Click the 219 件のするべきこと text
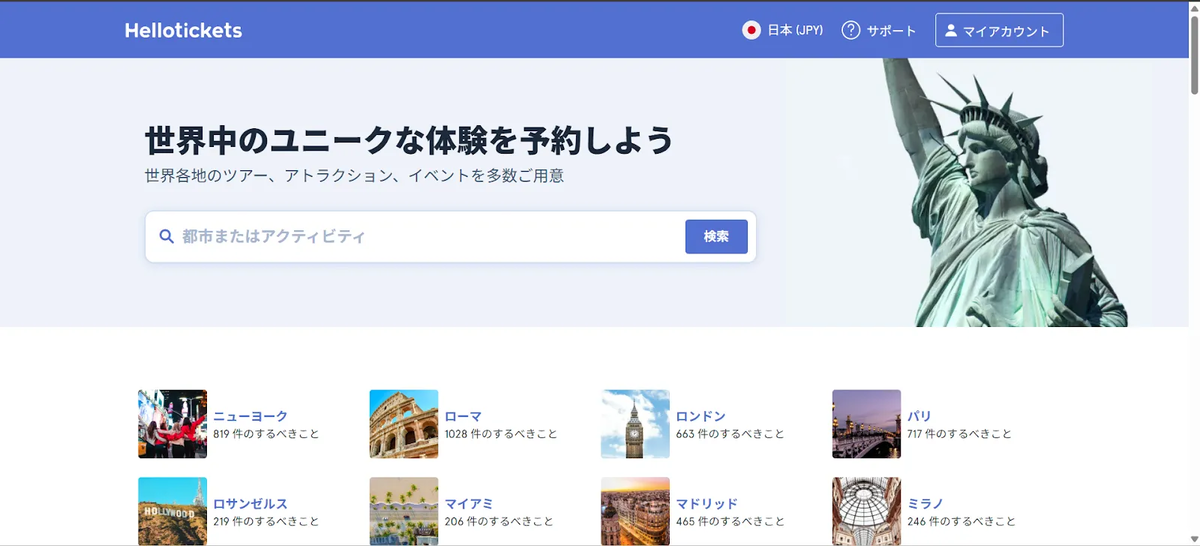This screenshot has width=1200, height=546. [x=266, y=522]
